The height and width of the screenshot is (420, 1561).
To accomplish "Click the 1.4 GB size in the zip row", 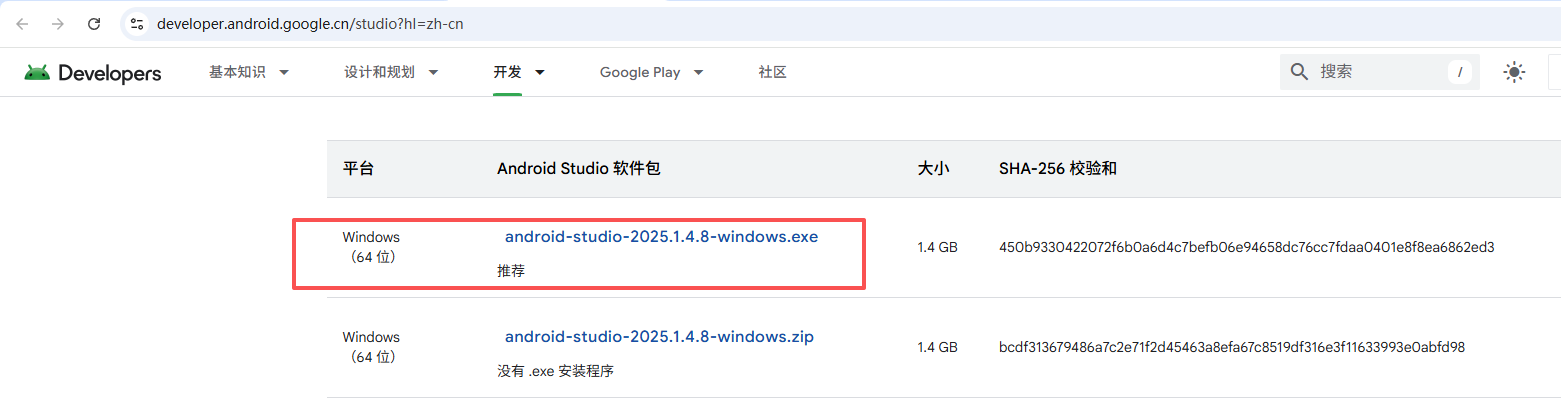I will [937, 347].
